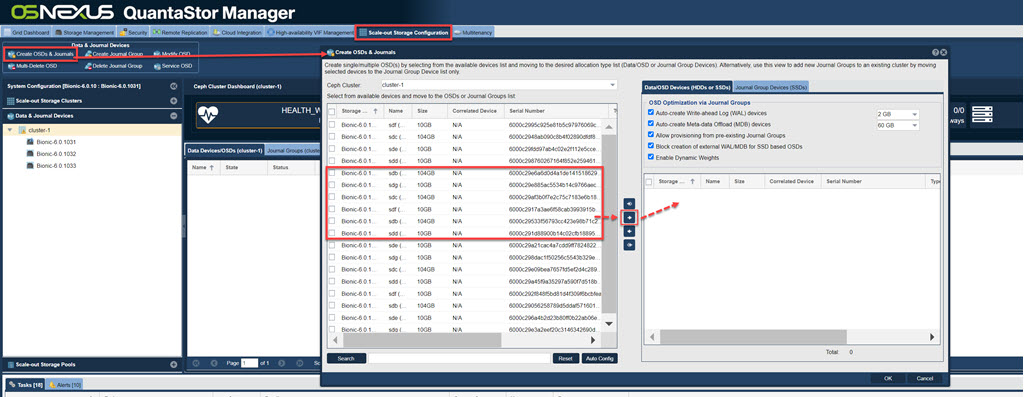1024x397 pixels.
Task: Click Create OSDs & Journals toolbar icon
Action: (11, 54)
